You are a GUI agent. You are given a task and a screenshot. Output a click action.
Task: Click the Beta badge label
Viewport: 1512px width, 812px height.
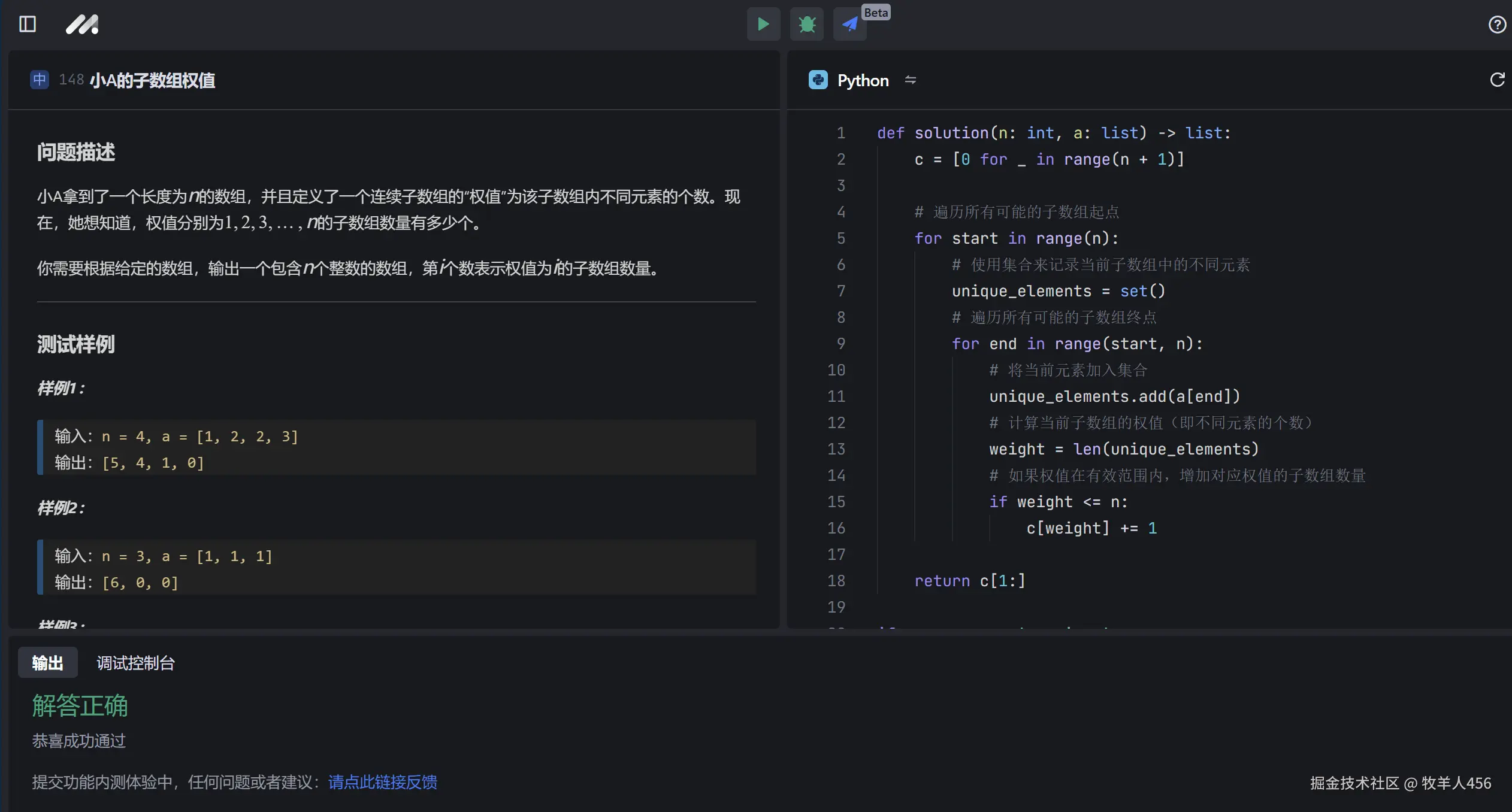(x=876, y=13)
